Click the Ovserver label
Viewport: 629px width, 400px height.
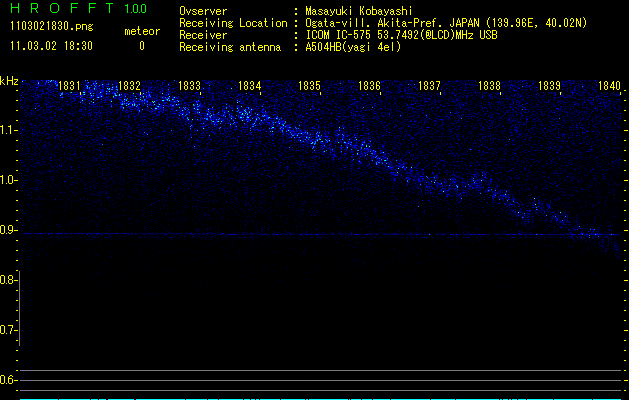[x=203, y=11]
